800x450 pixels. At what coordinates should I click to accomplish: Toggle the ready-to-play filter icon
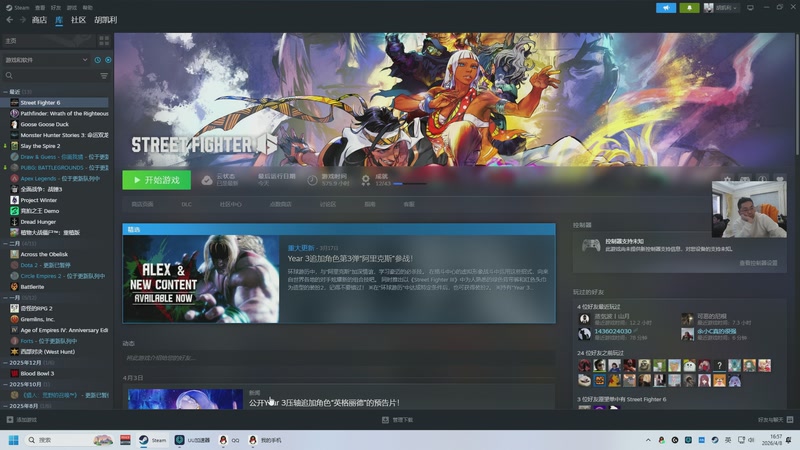pos(108,60)
